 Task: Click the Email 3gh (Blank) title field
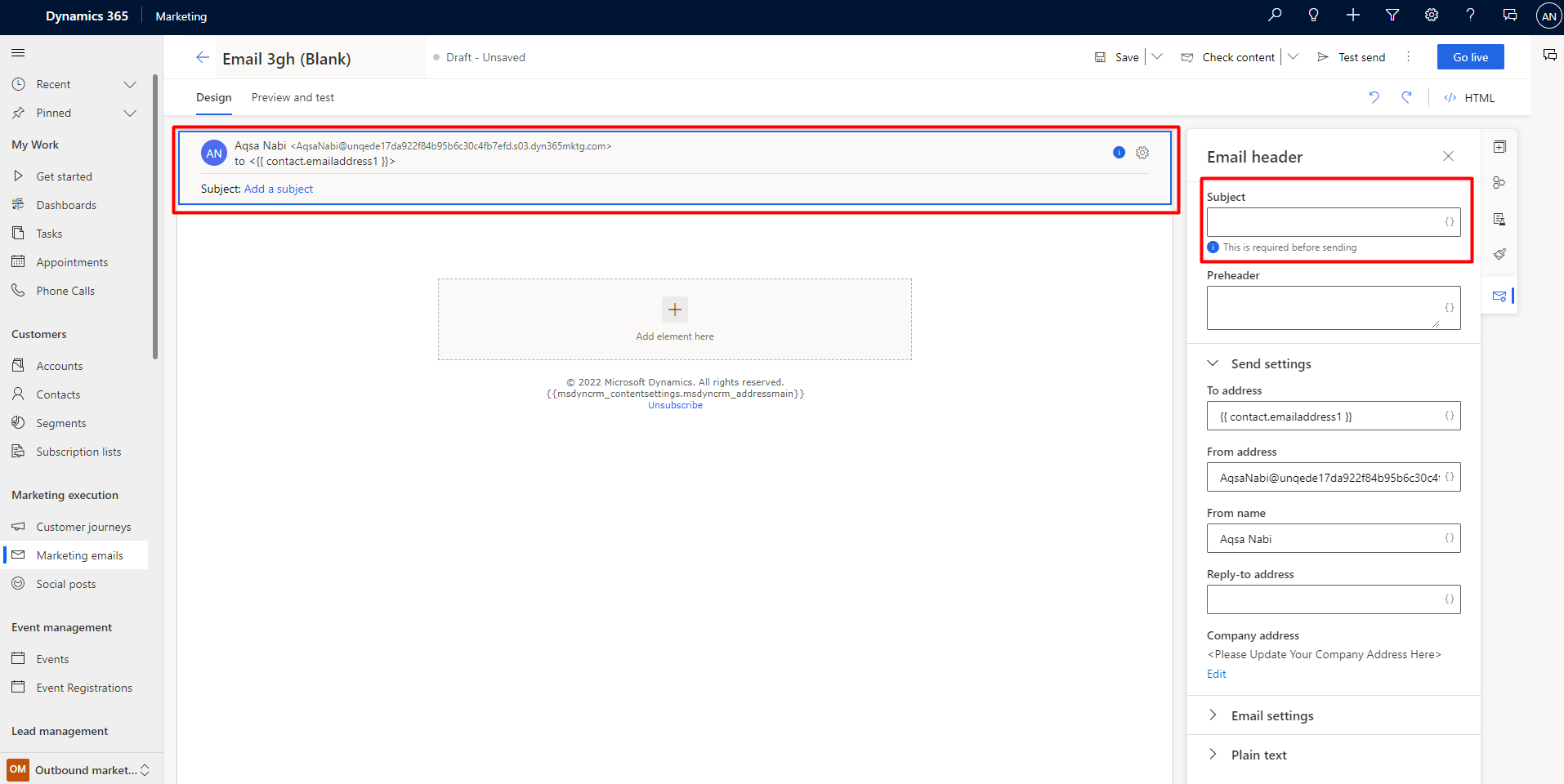point(321,58)
